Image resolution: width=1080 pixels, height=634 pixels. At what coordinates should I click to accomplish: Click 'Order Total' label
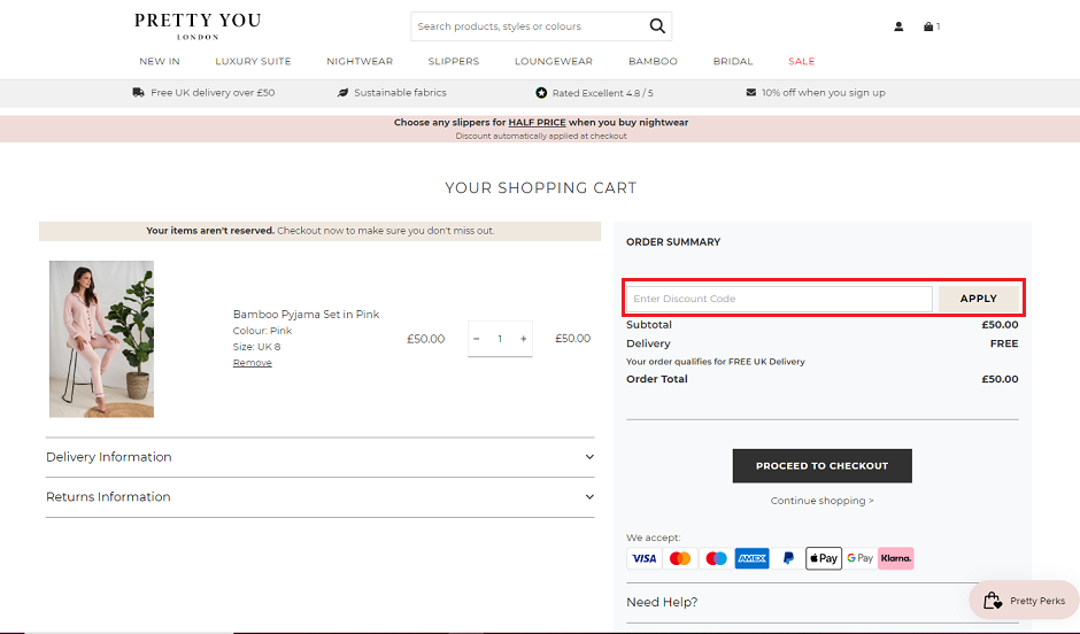tap(656, 379)
